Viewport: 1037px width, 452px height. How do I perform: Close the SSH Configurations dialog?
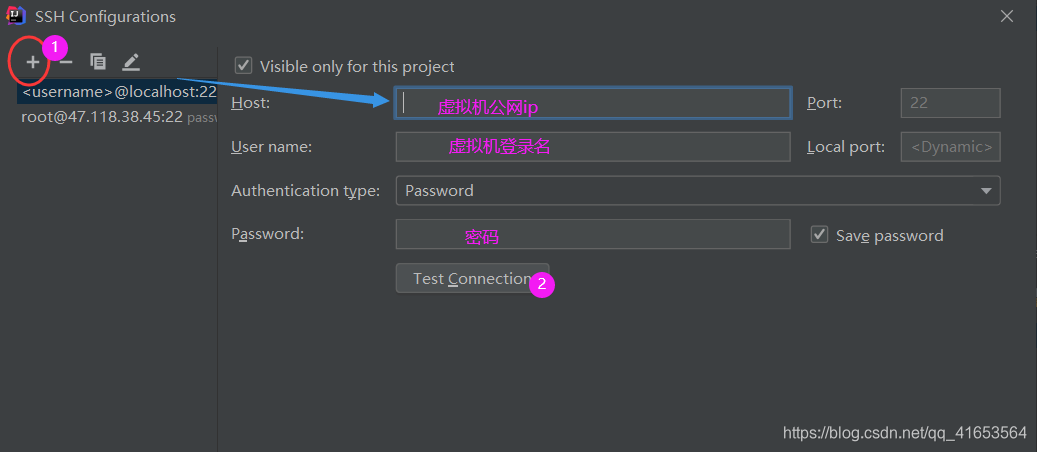[1007, 17]
